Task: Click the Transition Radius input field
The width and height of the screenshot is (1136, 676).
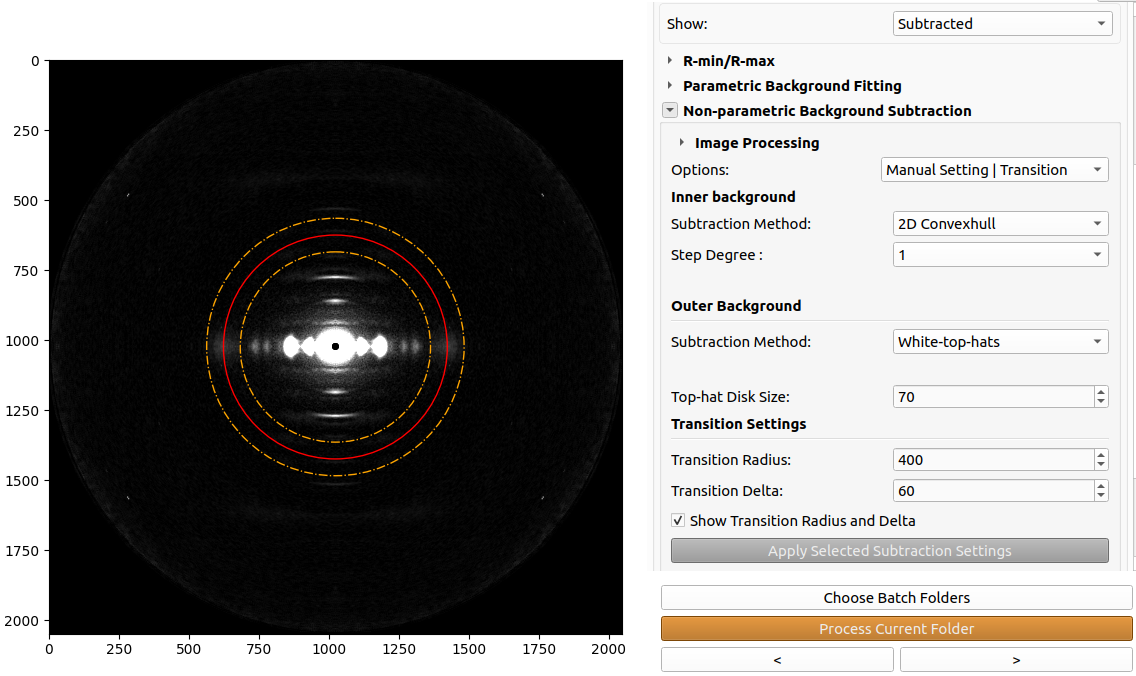Action: pyautogui.click(x=993, y=460)
